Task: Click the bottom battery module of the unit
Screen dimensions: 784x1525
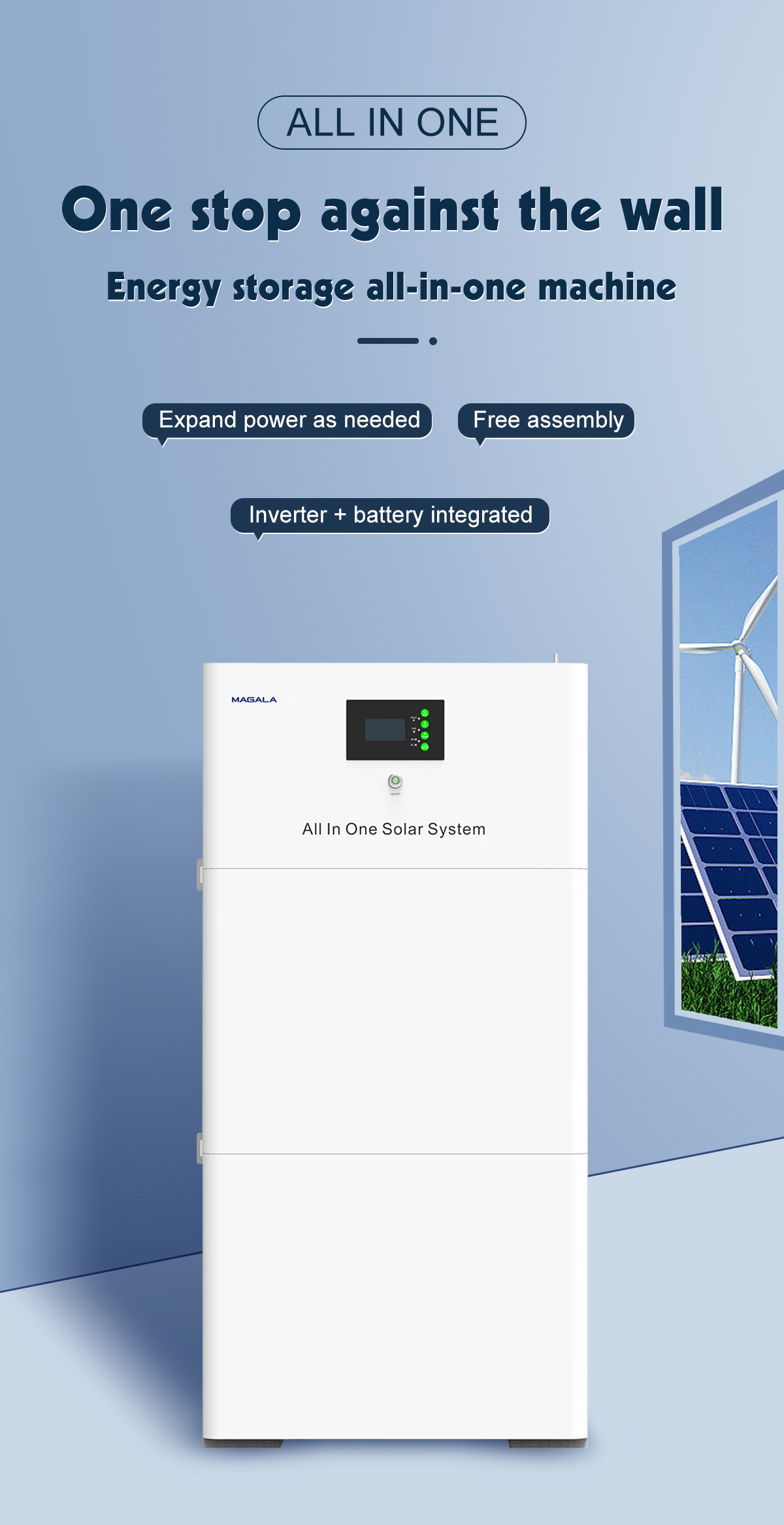Action: [395, 1294]
